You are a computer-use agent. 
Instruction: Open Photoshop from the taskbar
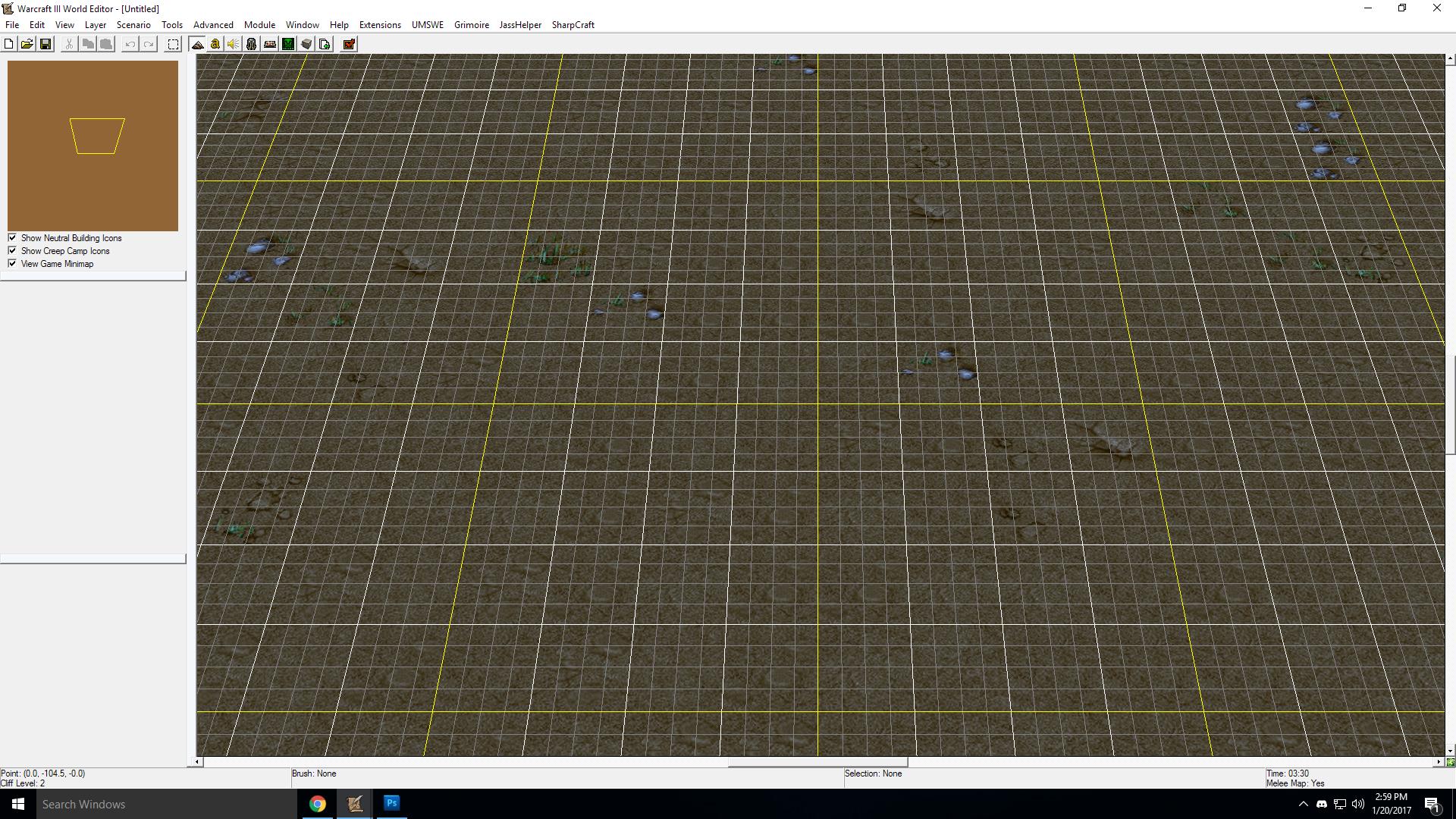pos(391,804)
